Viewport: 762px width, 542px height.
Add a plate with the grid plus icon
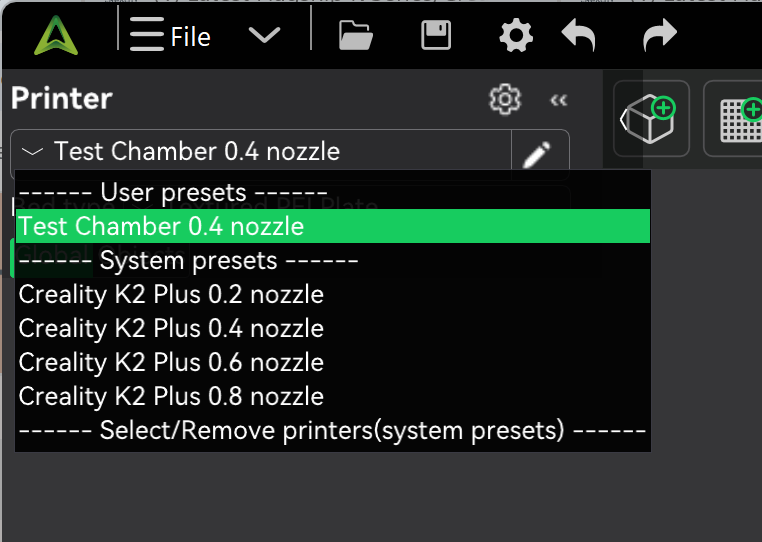coord(739,119)
